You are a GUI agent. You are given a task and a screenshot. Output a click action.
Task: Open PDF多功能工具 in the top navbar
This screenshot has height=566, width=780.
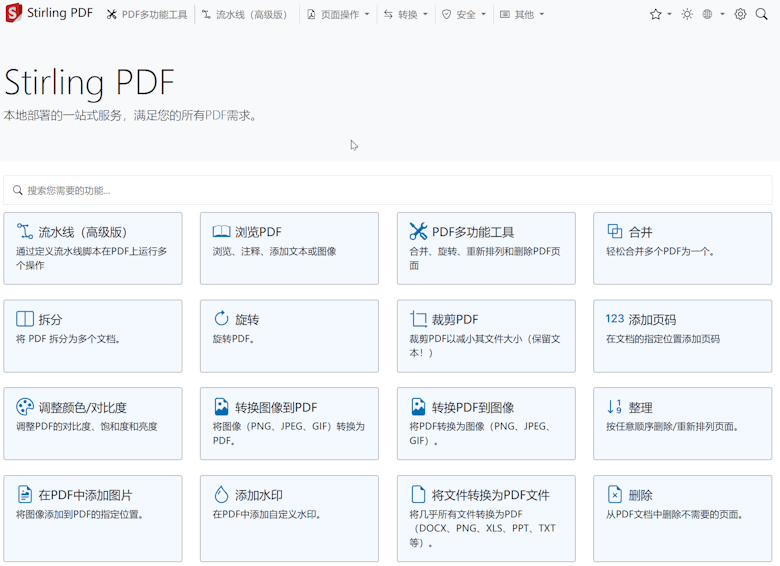[147, 14]
